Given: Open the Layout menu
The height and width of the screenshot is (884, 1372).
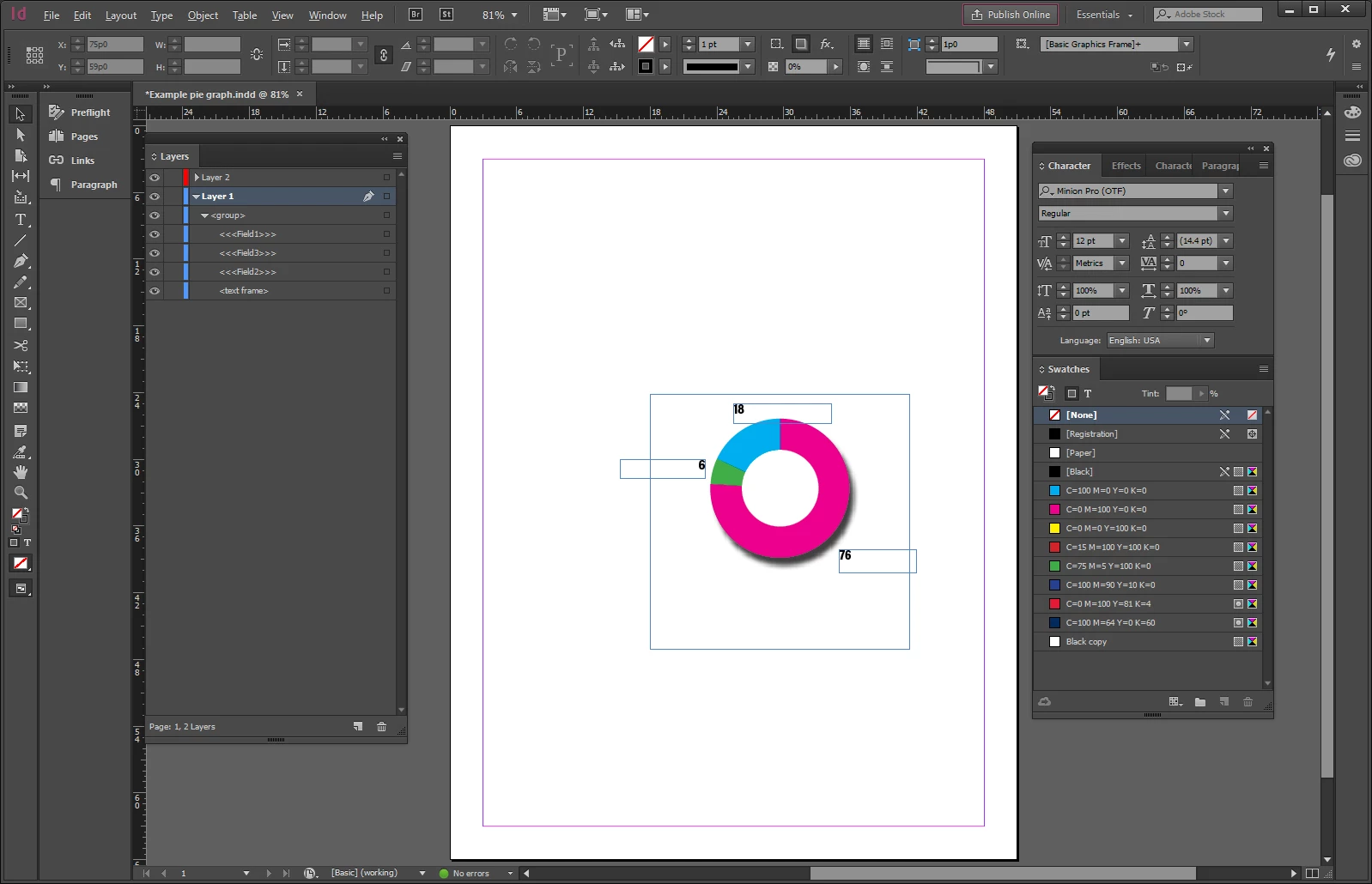Looking at the screenshot, I should (x=121, y=15).
